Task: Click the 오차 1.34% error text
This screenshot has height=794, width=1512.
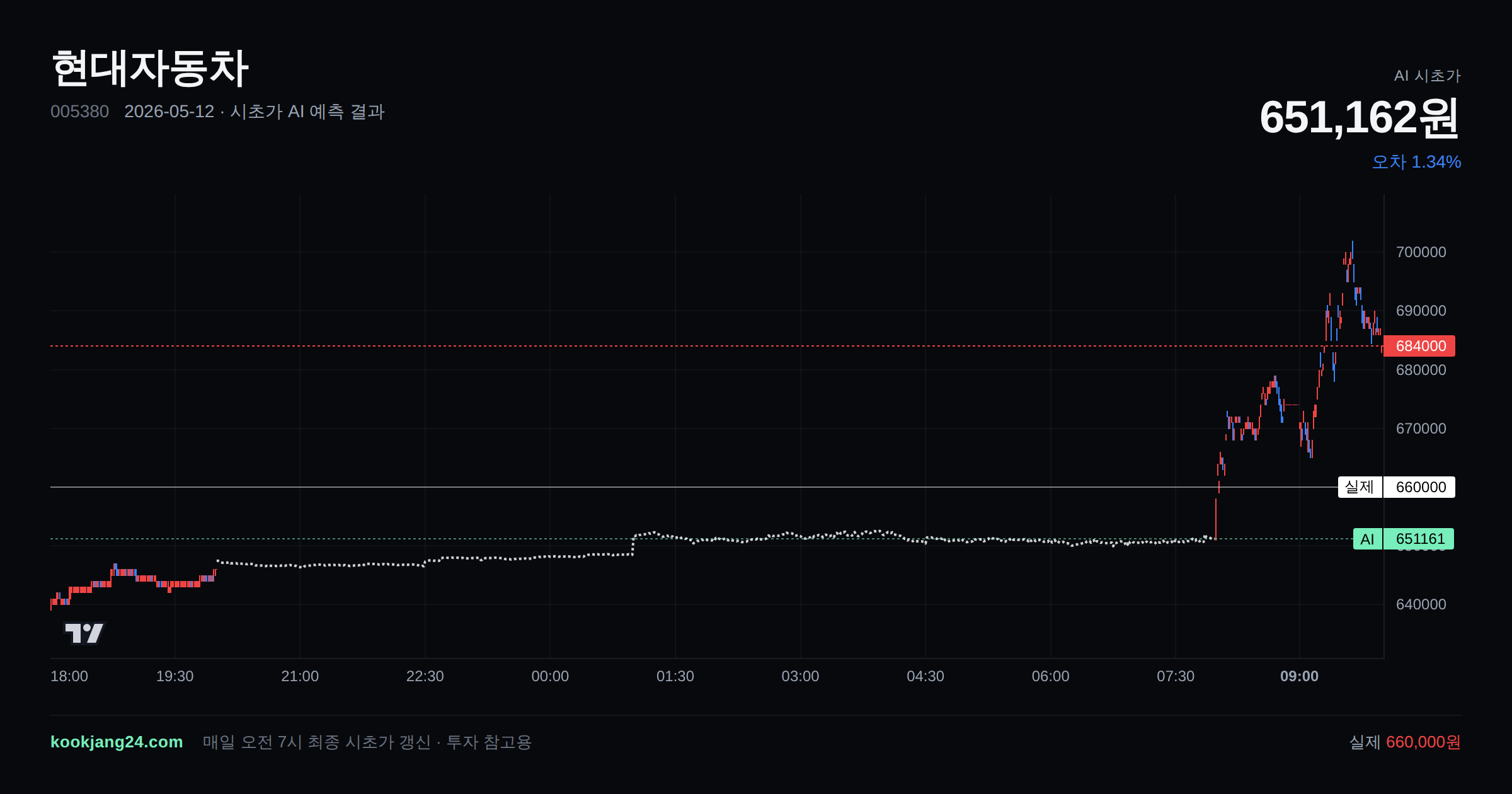Action: (x=1416, y=162)
